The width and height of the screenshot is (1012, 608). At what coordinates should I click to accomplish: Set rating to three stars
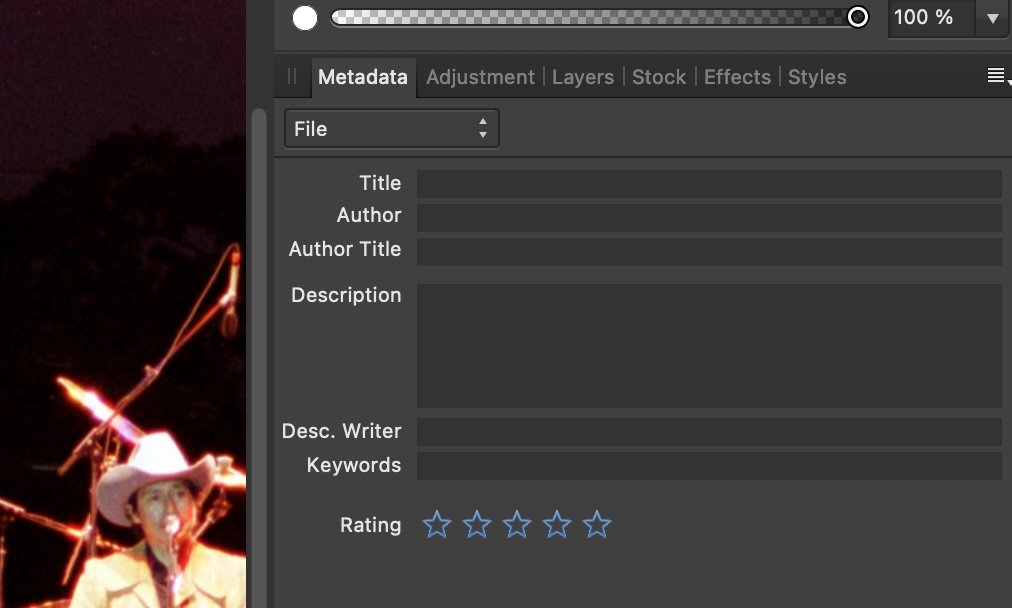517,524
